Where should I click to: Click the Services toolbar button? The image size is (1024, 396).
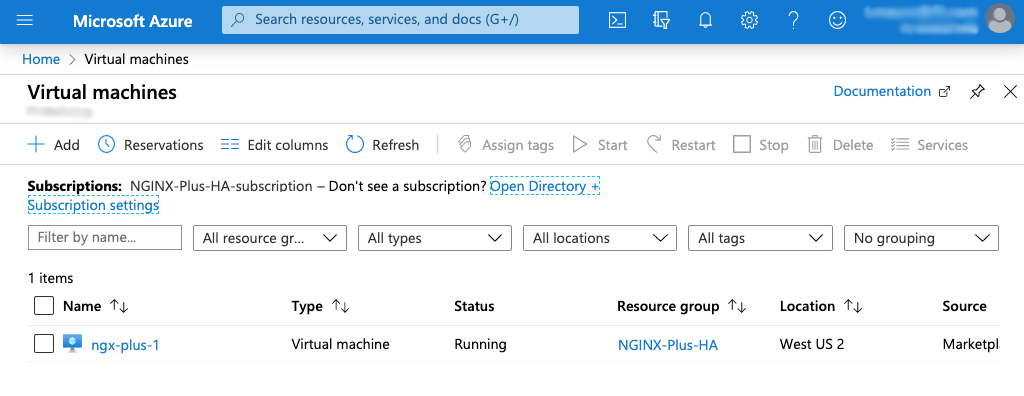(929, 144)
